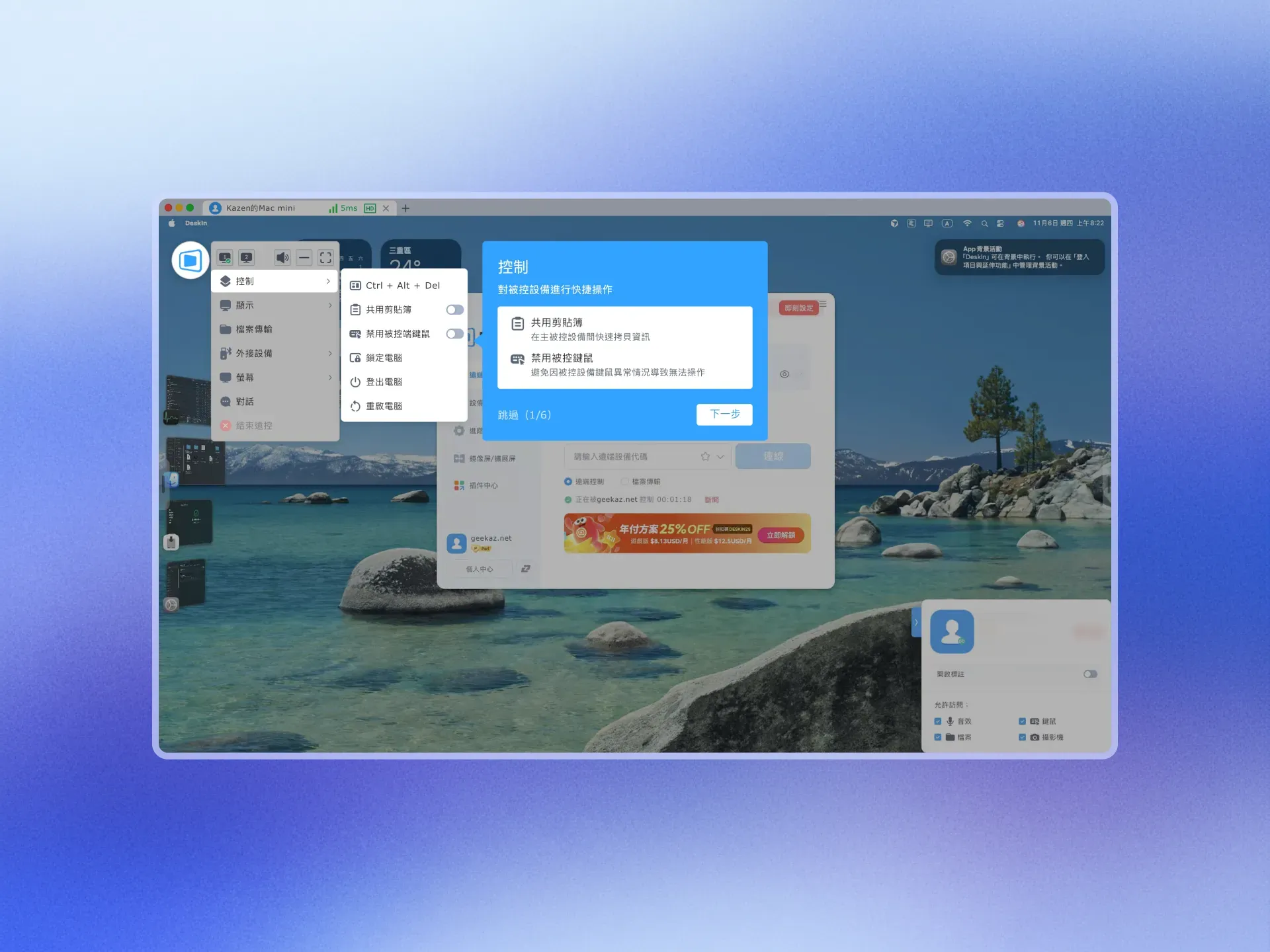Enter fullscreen mode from toolbar
This screenshot has height=952, width=1270.
click(x=325, y=258)
